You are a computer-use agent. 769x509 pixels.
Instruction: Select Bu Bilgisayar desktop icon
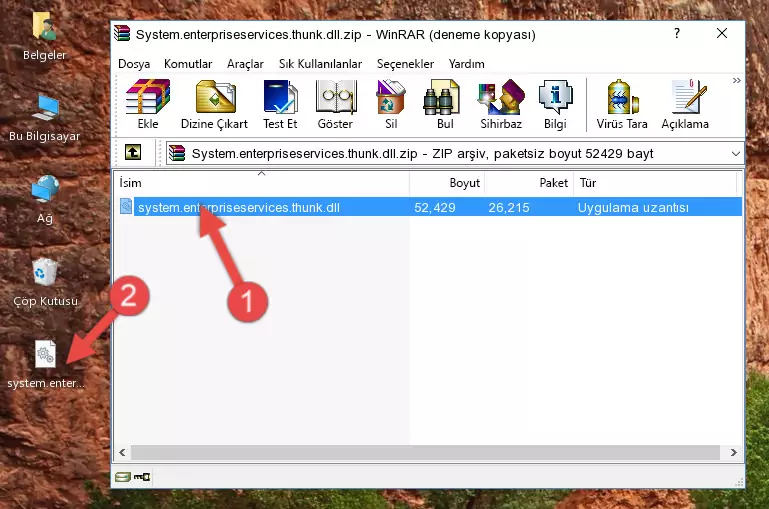(x=44, y=119)
